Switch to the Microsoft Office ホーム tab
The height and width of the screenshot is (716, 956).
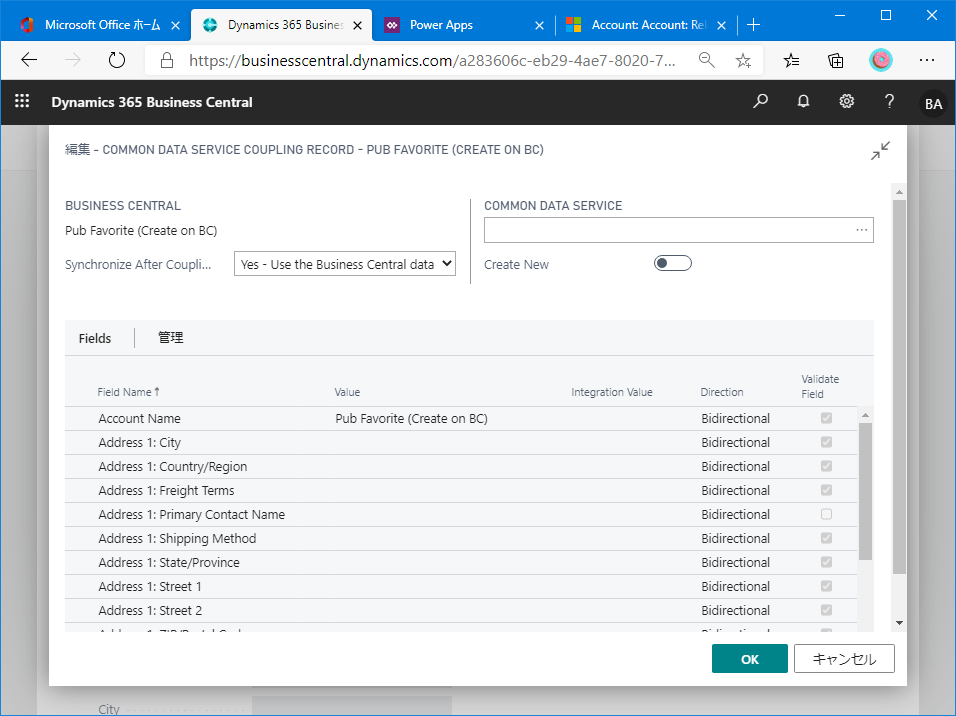coord(102,25)
